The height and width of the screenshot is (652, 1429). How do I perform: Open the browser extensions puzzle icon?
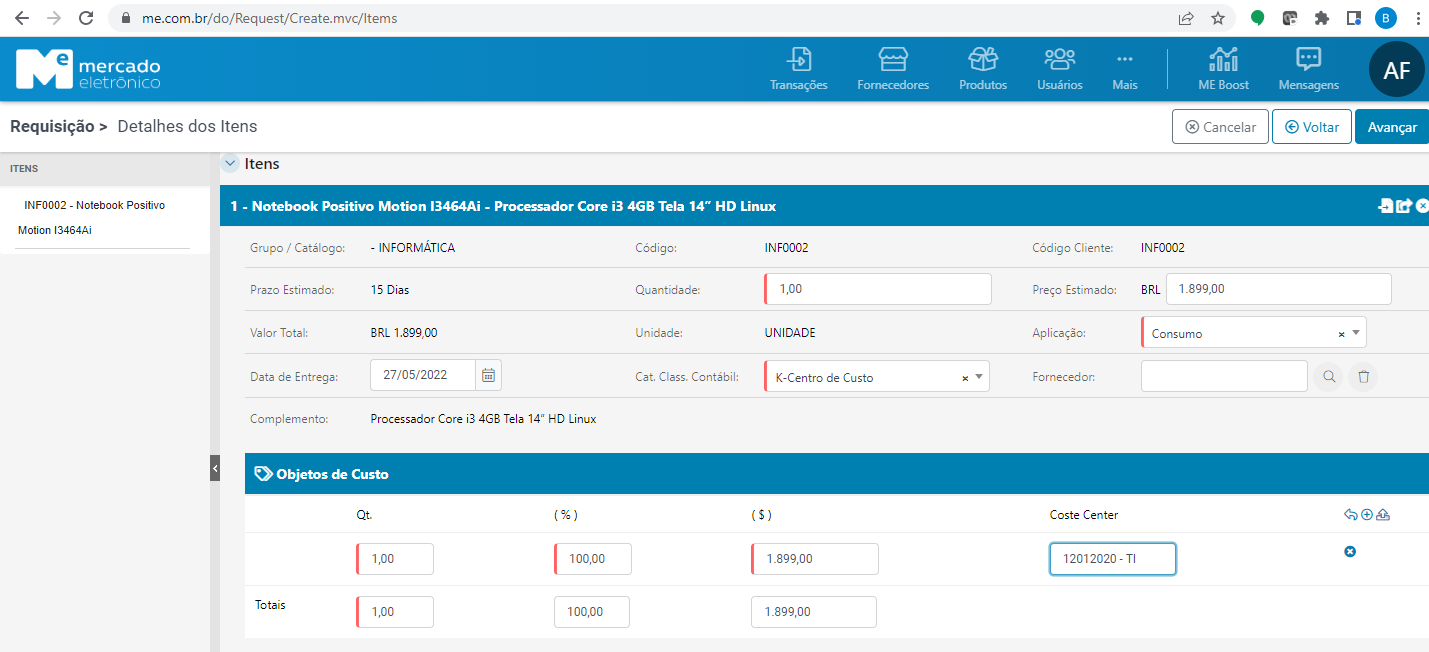pos(1322,18)
